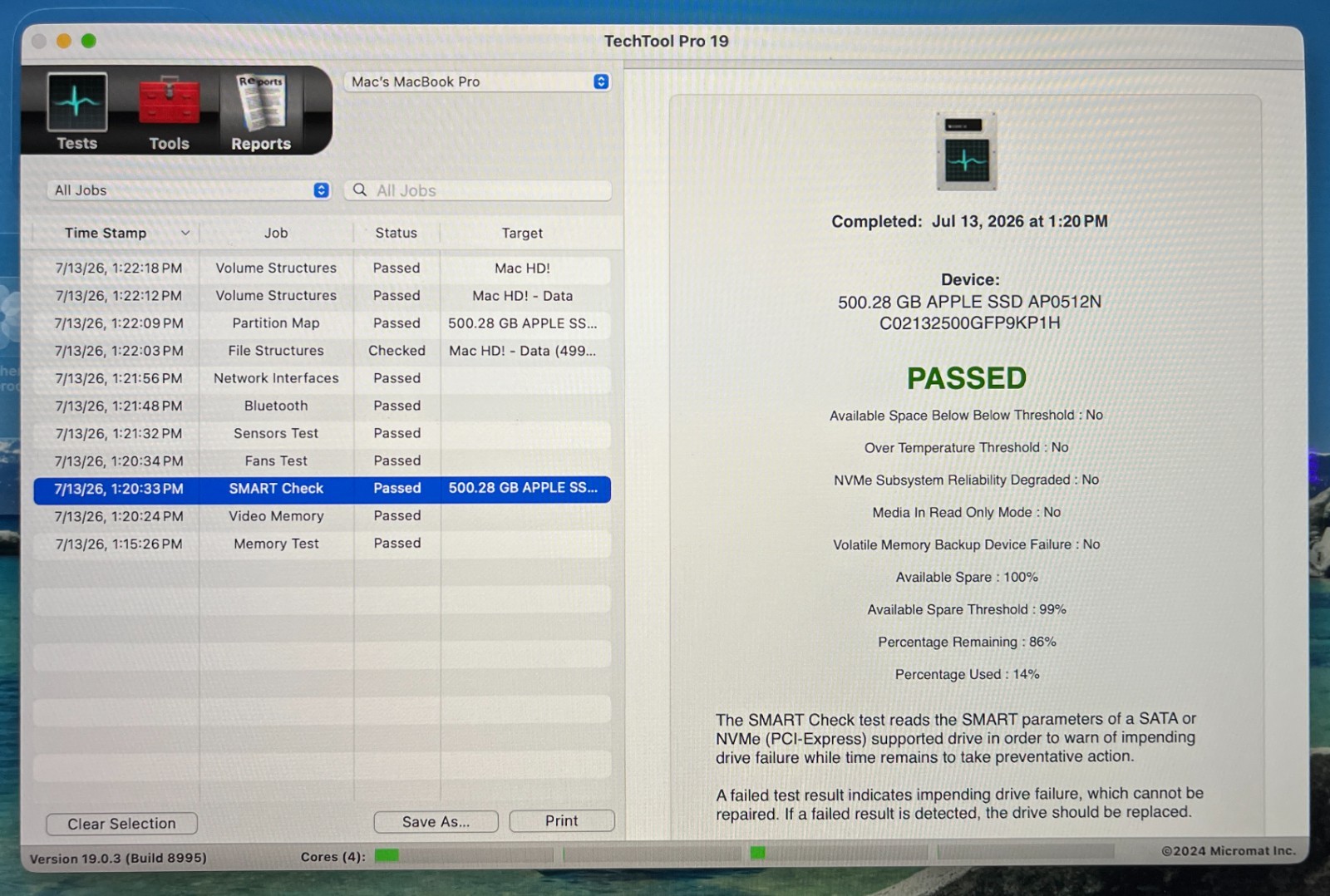Click the Available Spare : 100% line
Image resolution: width=1330 pixels, height=896 pixels.
[x=967, y=577]
